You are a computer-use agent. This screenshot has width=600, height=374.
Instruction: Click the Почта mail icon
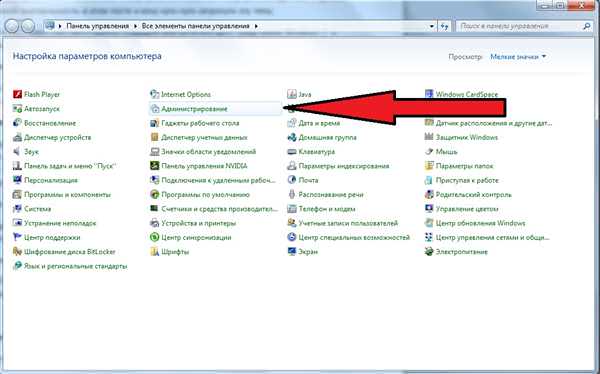click(x=292, y=180)
